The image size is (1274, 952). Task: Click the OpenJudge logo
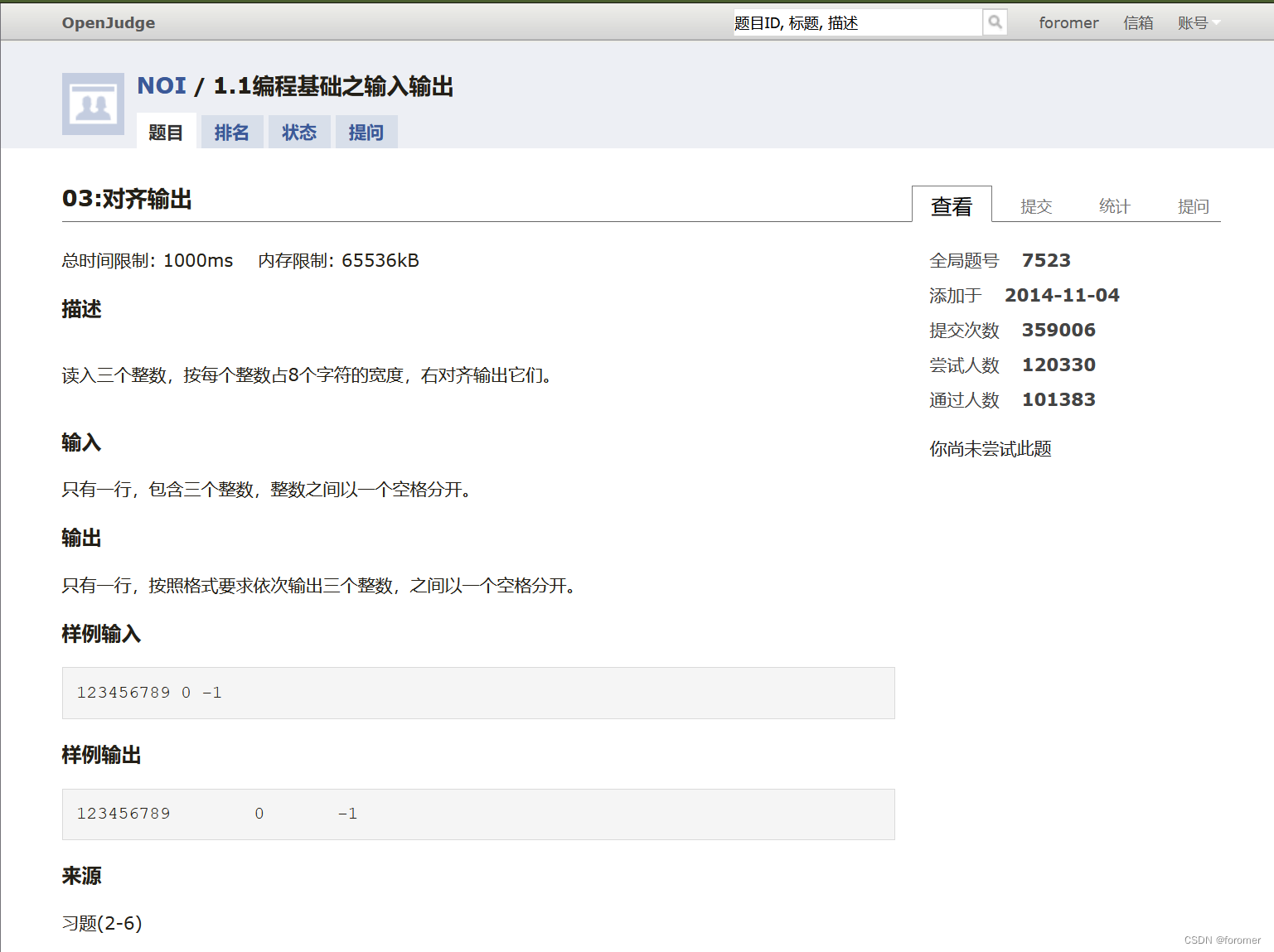click(x=108, y=22)
